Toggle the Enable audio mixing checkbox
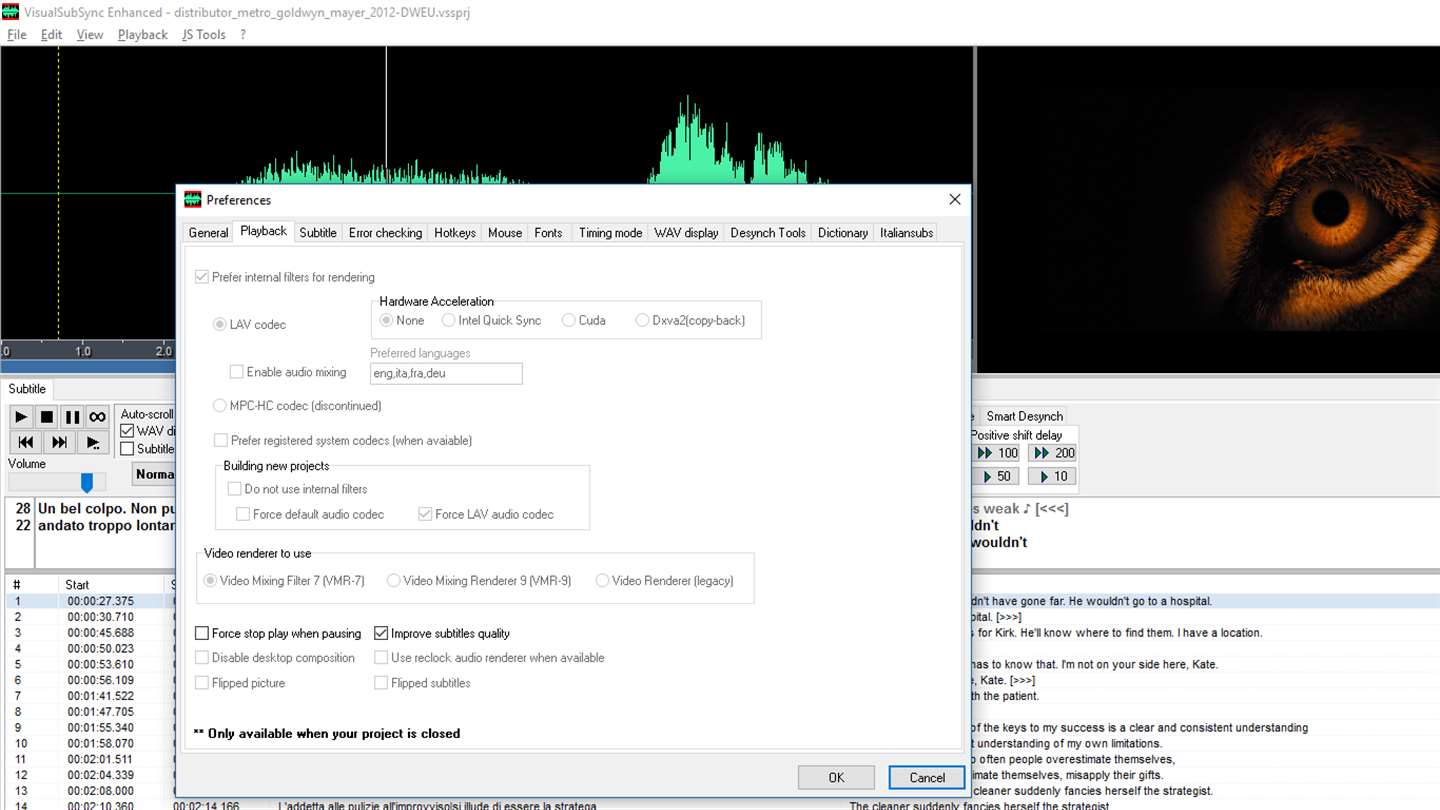Screen dimensions: 1440x810 pyautogui.click(x=237, y=372)
